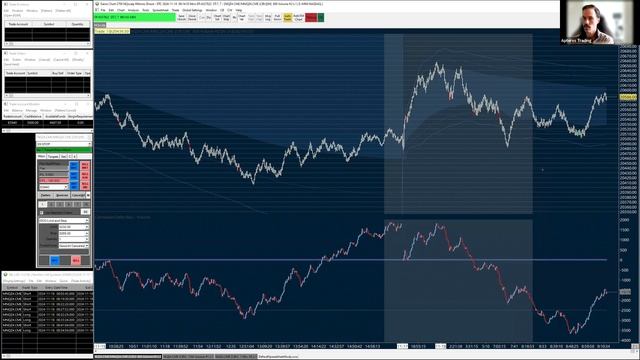Click the Cancel All button in the trade window

78,195
